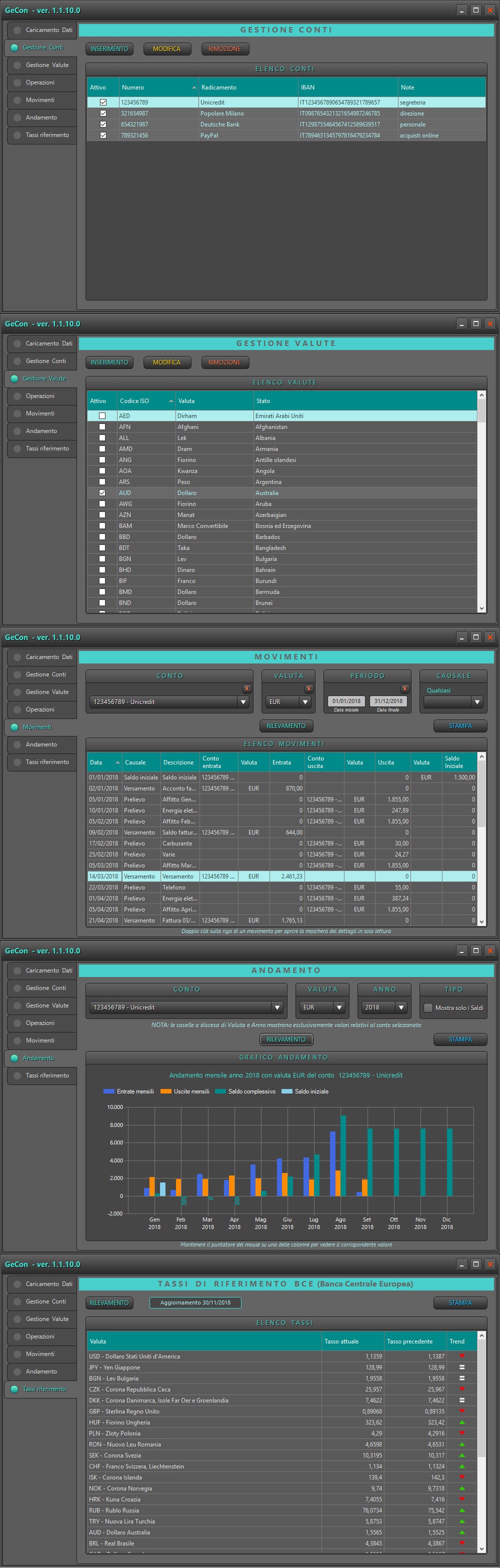
Task: Click the trend arrow for SEK Corona Svezia
Action: point(461,1455)
